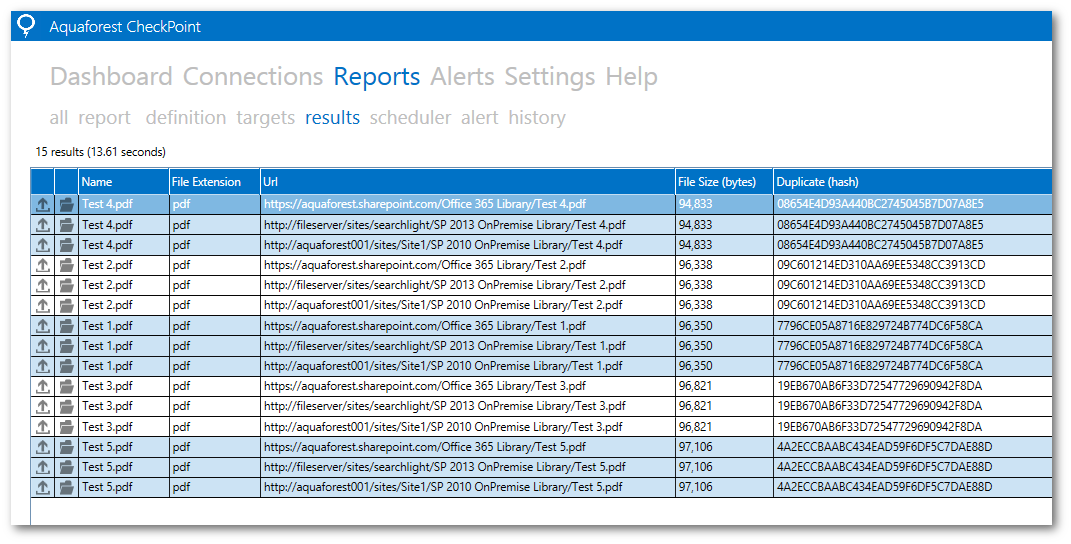1071x544 pixels.
Task: Open the Dashboard tab
Action: click(x=111, y=77)
